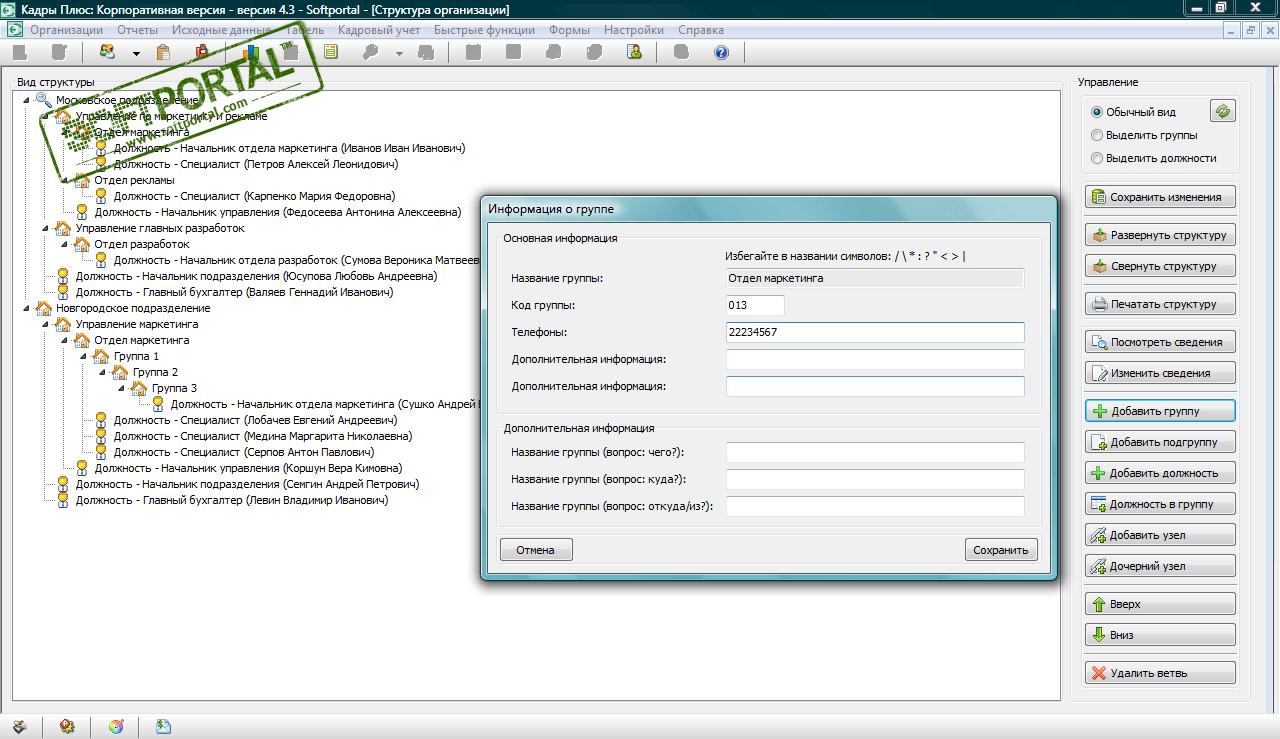Open the Организации menu
This screenshot has height=739, width=1280.
(x=67, y=30)
